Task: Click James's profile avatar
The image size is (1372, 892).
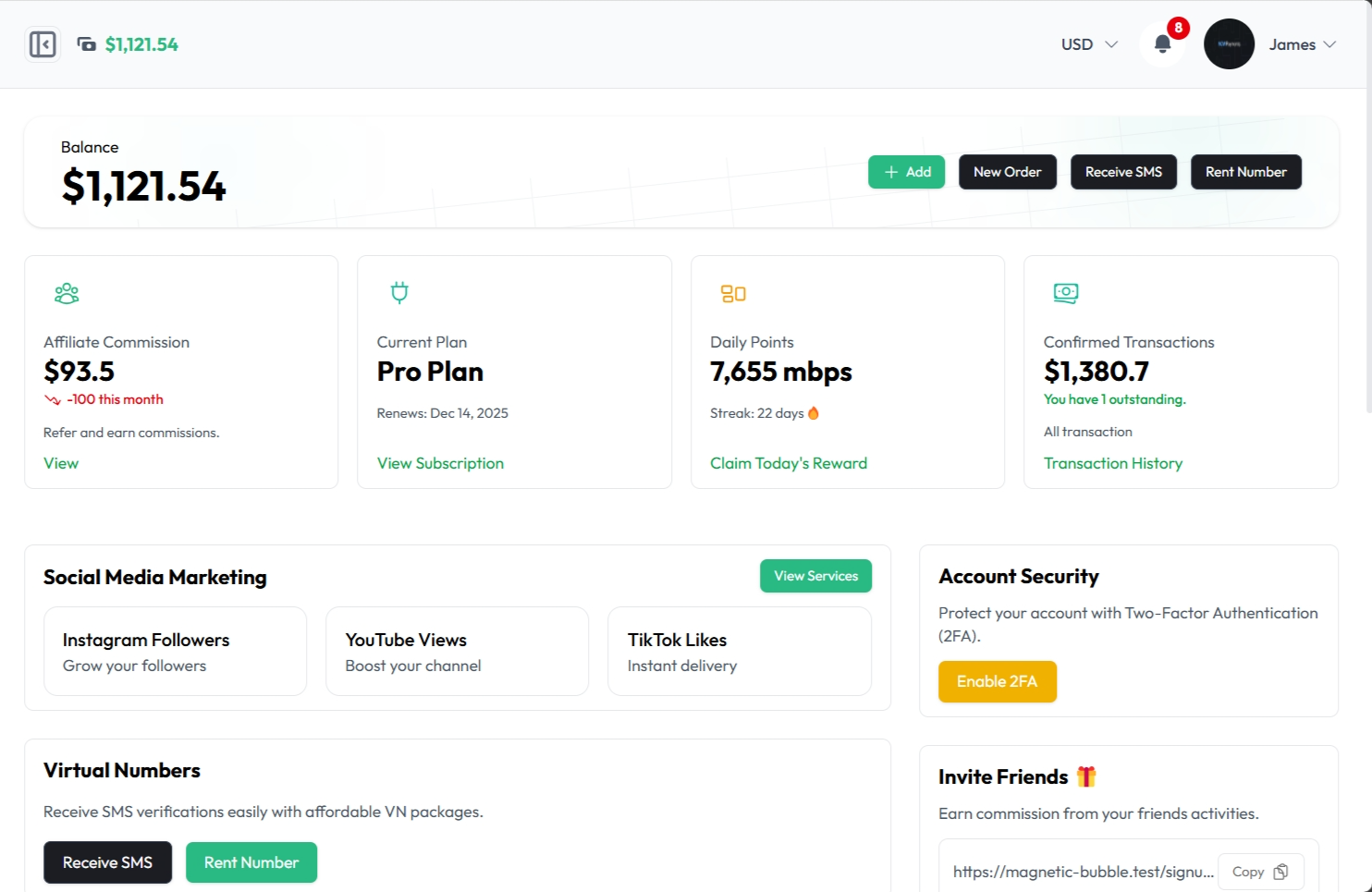Action: tap(1229, 43)
